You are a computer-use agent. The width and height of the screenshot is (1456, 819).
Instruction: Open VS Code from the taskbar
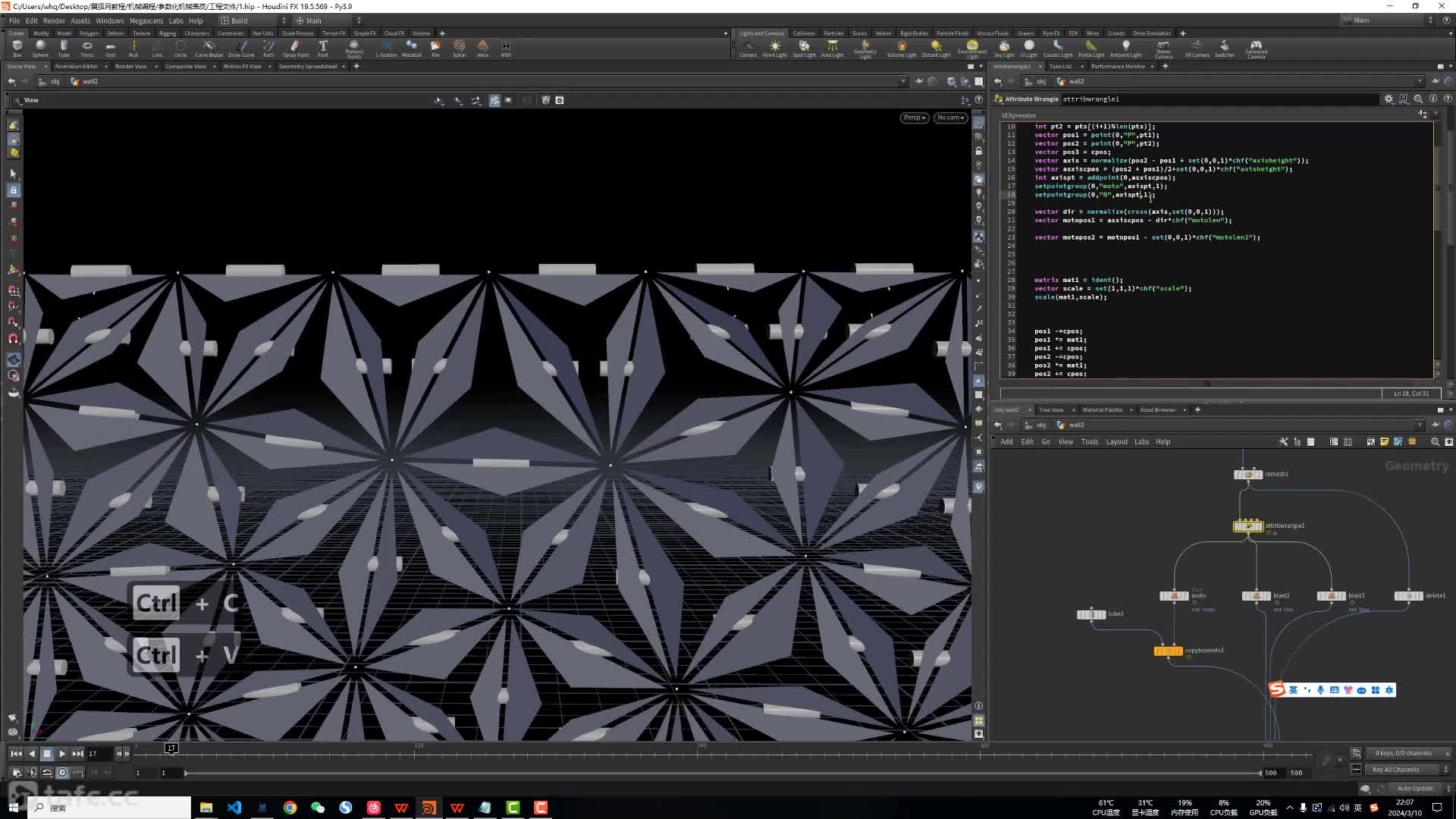pos(234,808)
